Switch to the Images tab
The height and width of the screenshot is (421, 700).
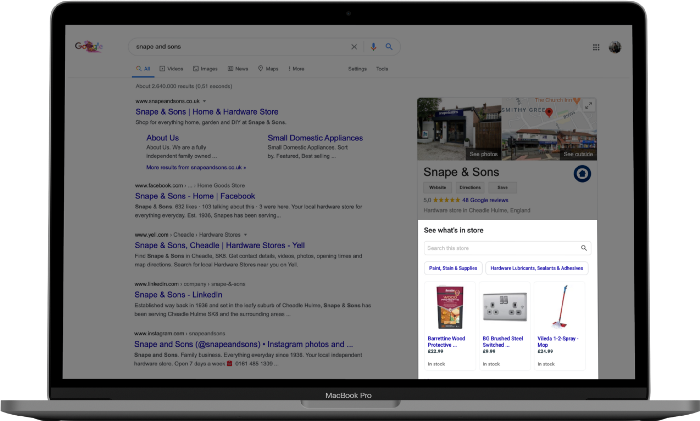205,69
